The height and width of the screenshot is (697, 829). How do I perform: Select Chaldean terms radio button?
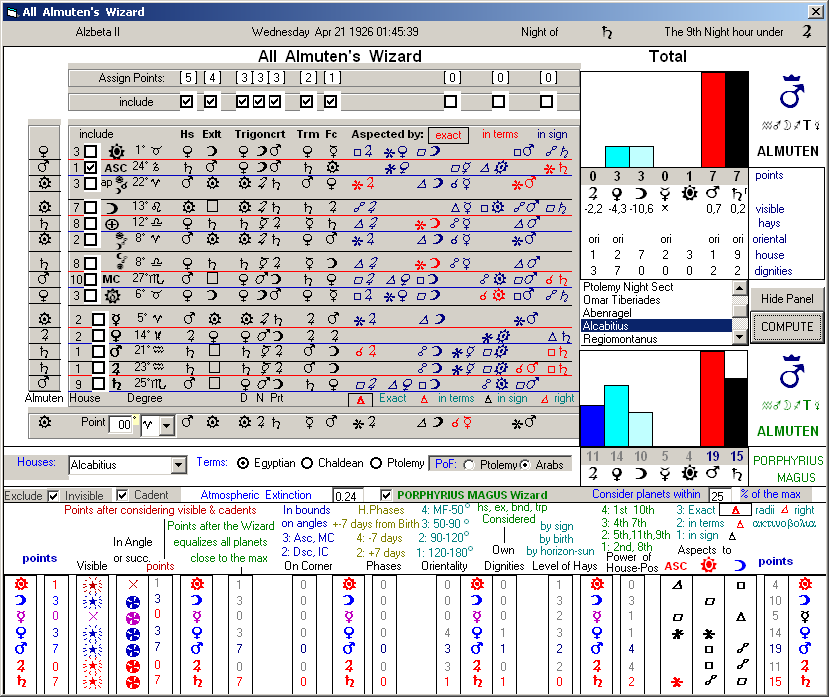307,463
